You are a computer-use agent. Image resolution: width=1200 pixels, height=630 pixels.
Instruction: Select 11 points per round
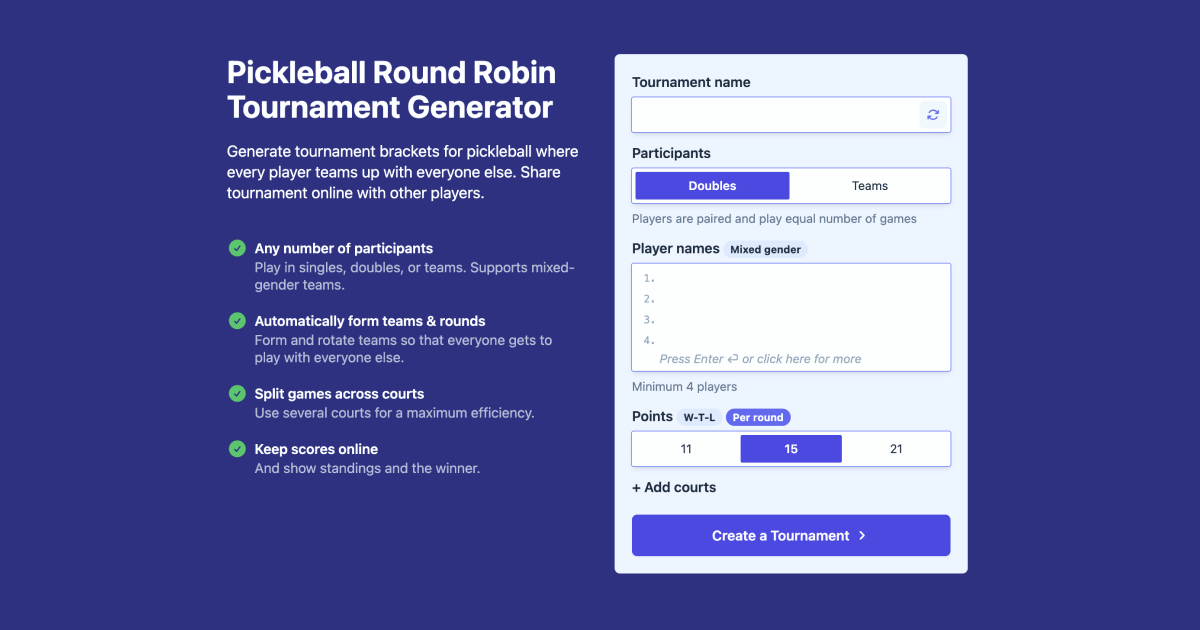(685, 448)
